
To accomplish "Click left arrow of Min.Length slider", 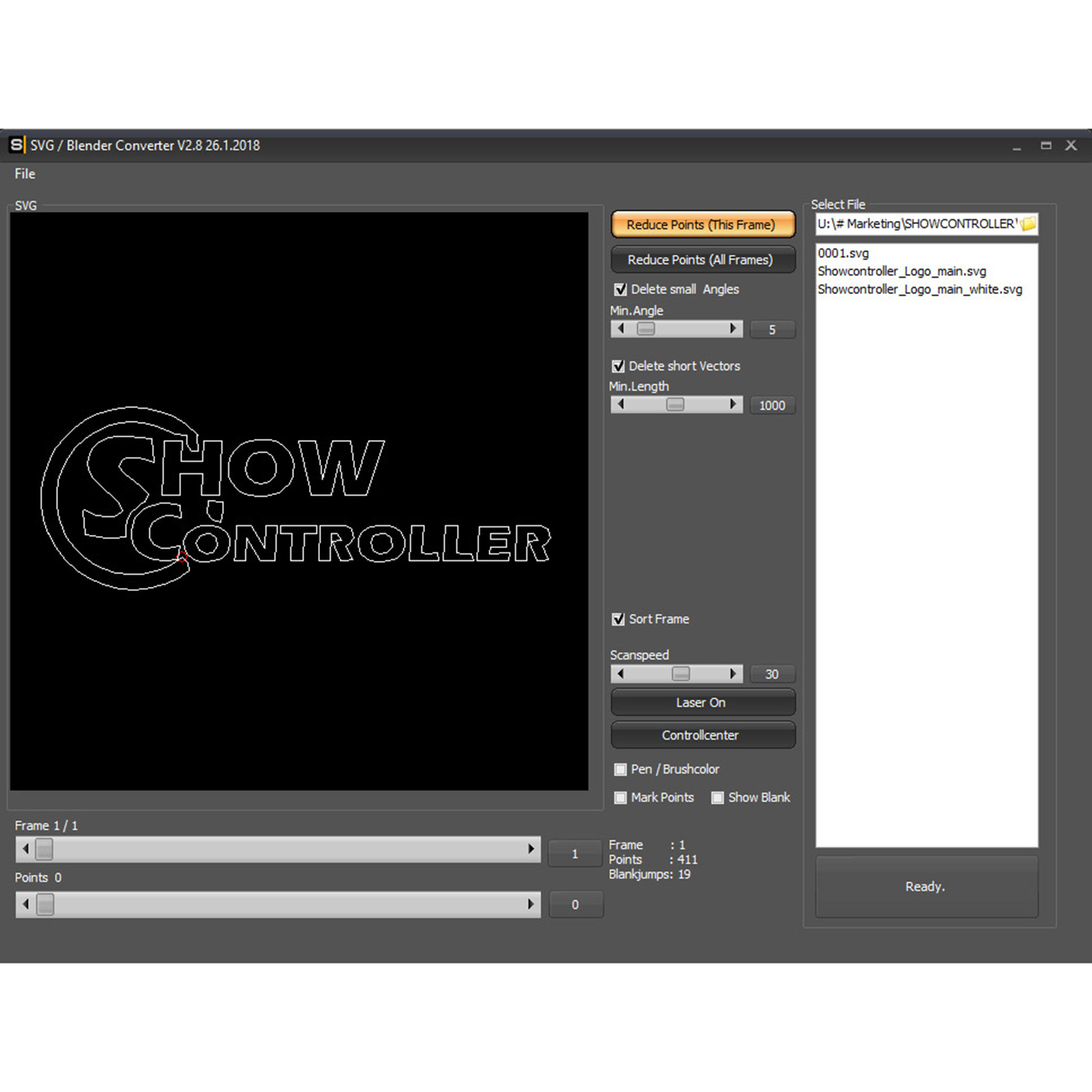I will (x=620, y=405).
